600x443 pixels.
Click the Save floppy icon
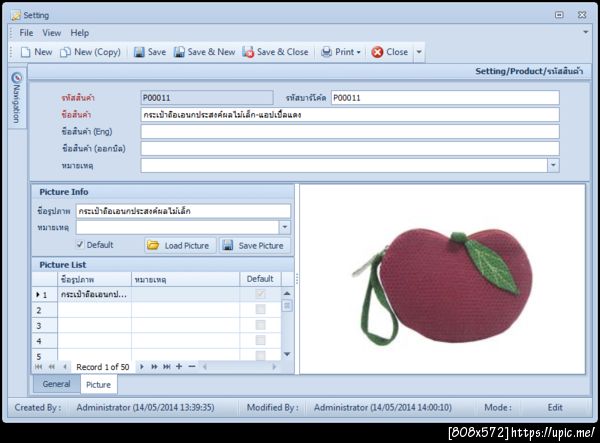139,52
